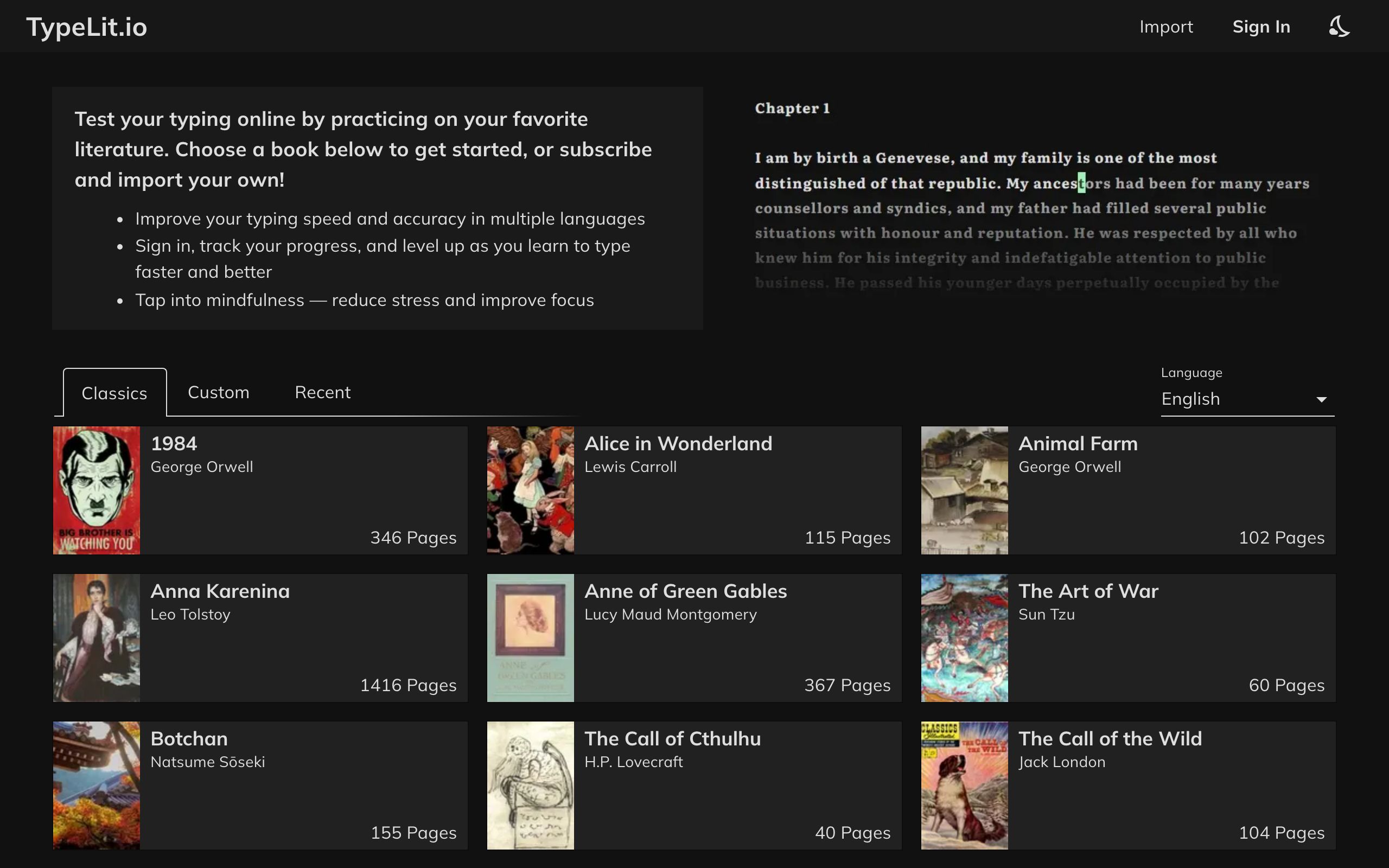This screenshot has width=1389, height=868.
Task: Switch to the Recent tab
Action: point(323,392)
